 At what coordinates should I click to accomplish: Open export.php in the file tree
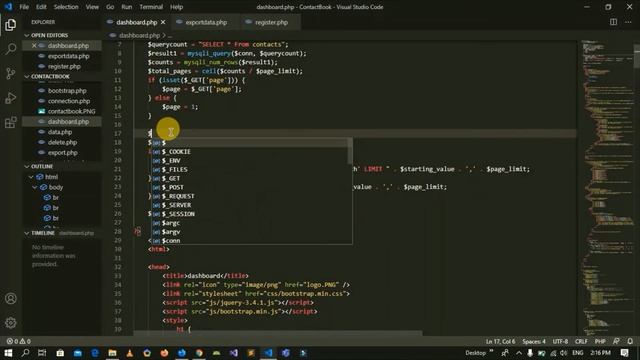pos(62,153)
